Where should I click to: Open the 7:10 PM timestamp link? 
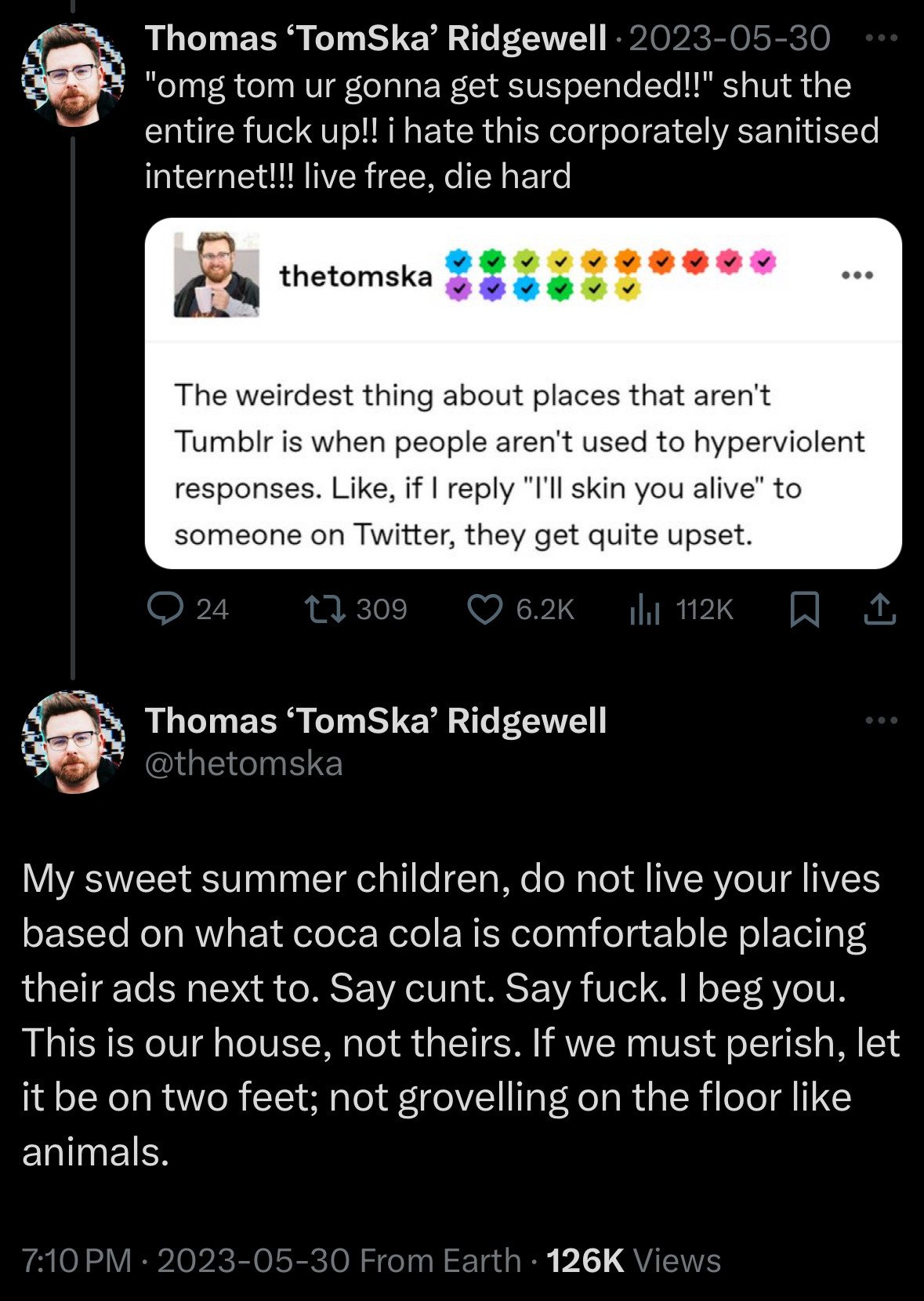(76, 1261)
